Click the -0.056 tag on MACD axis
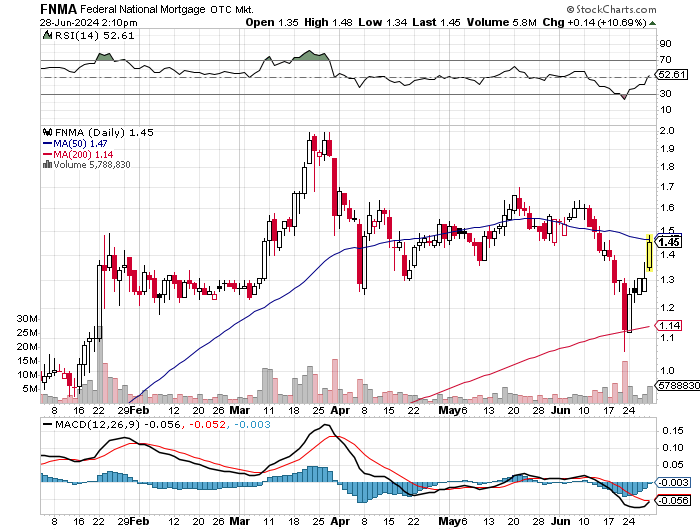 (x=673, y=501)
